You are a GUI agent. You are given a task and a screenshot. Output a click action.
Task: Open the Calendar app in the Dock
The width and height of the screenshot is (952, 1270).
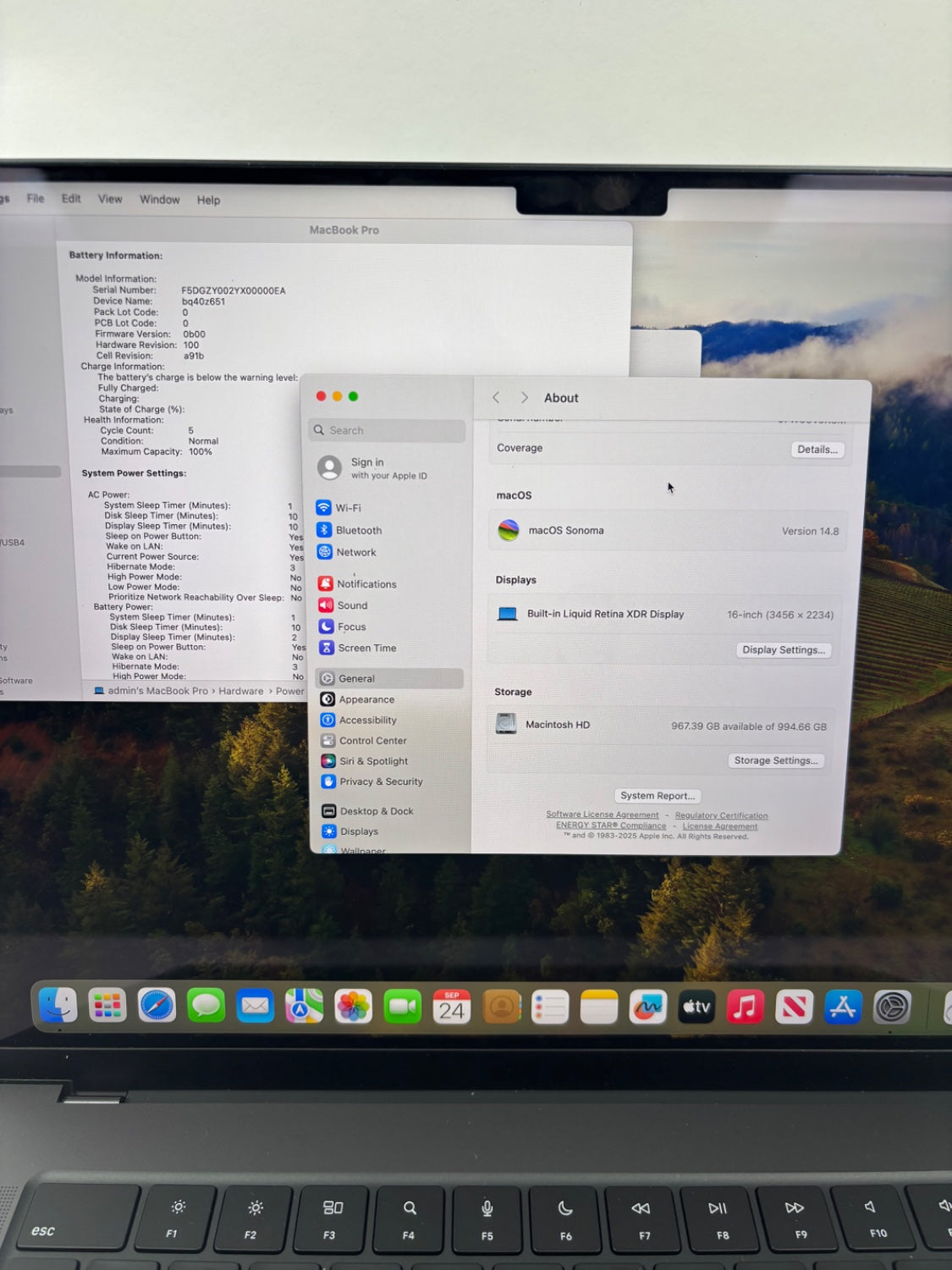click(451, 1007)
